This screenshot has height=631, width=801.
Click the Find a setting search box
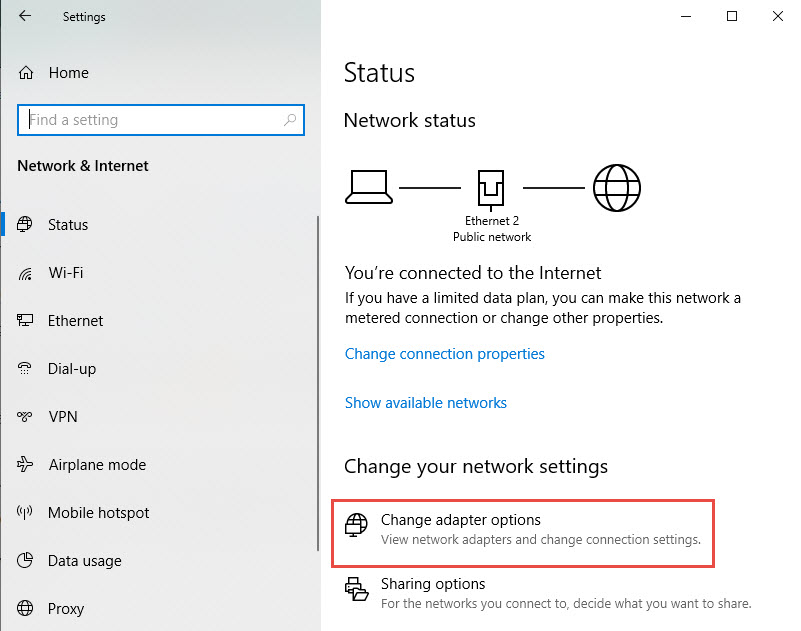coord(150,120)
